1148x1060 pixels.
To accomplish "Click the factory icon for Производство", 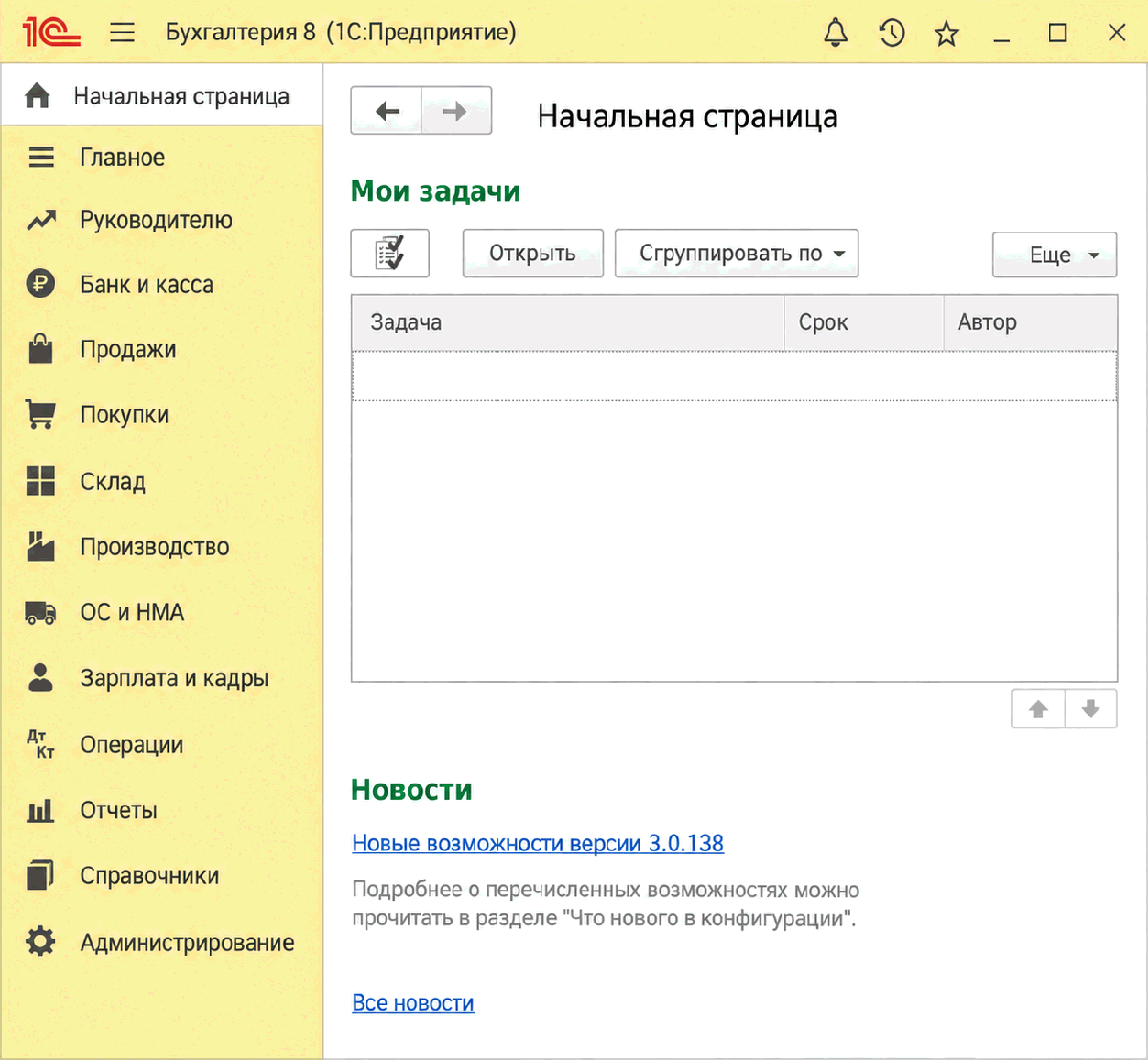I will tap(40, 545).
